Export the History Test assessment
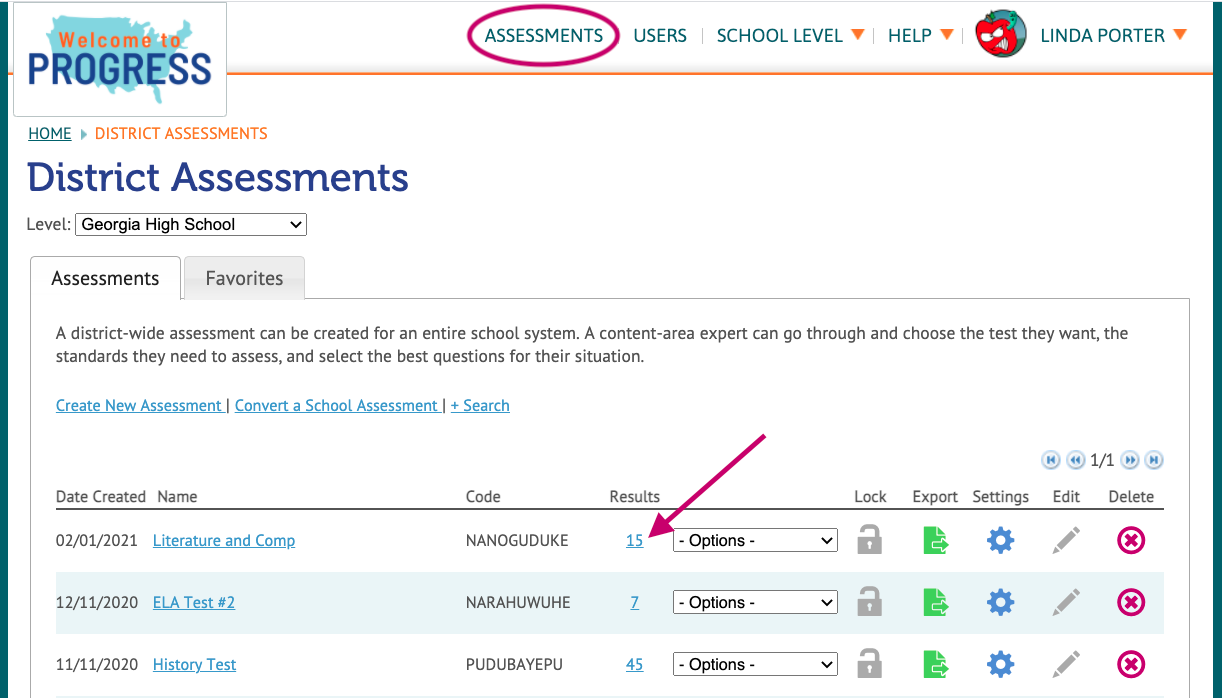The image size is (1222, 698). [x=935, y=664]
